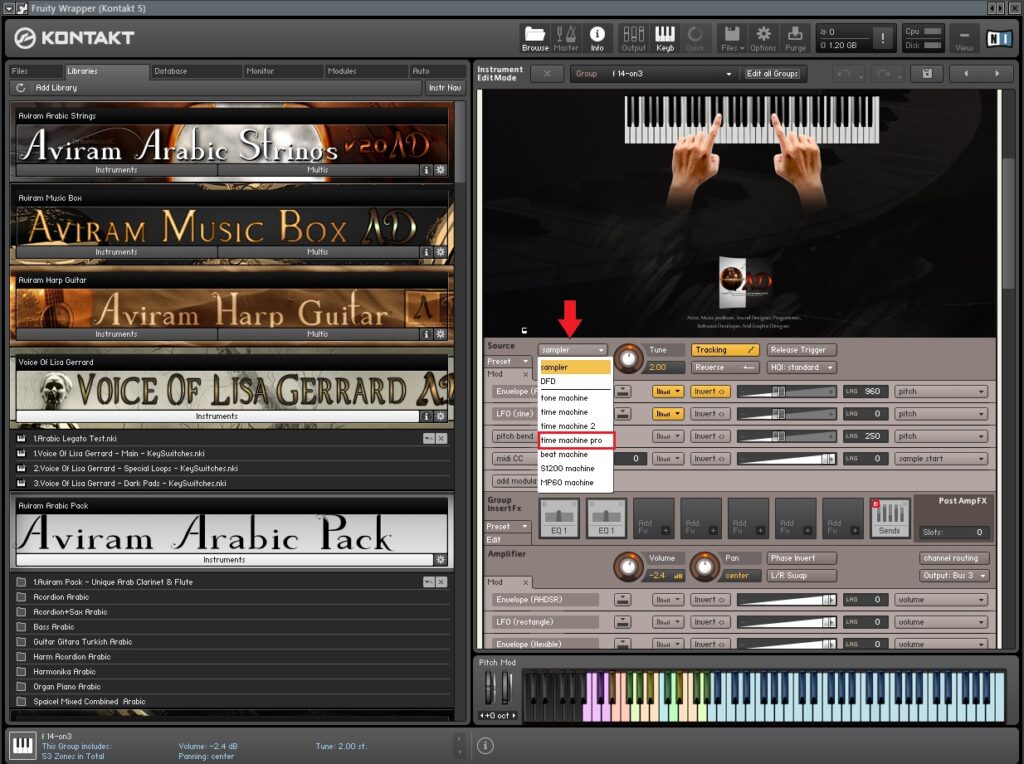This screenshot has height=764, width=1024.
Task: Go to the next instrument
Action: [x=997, y=74]
